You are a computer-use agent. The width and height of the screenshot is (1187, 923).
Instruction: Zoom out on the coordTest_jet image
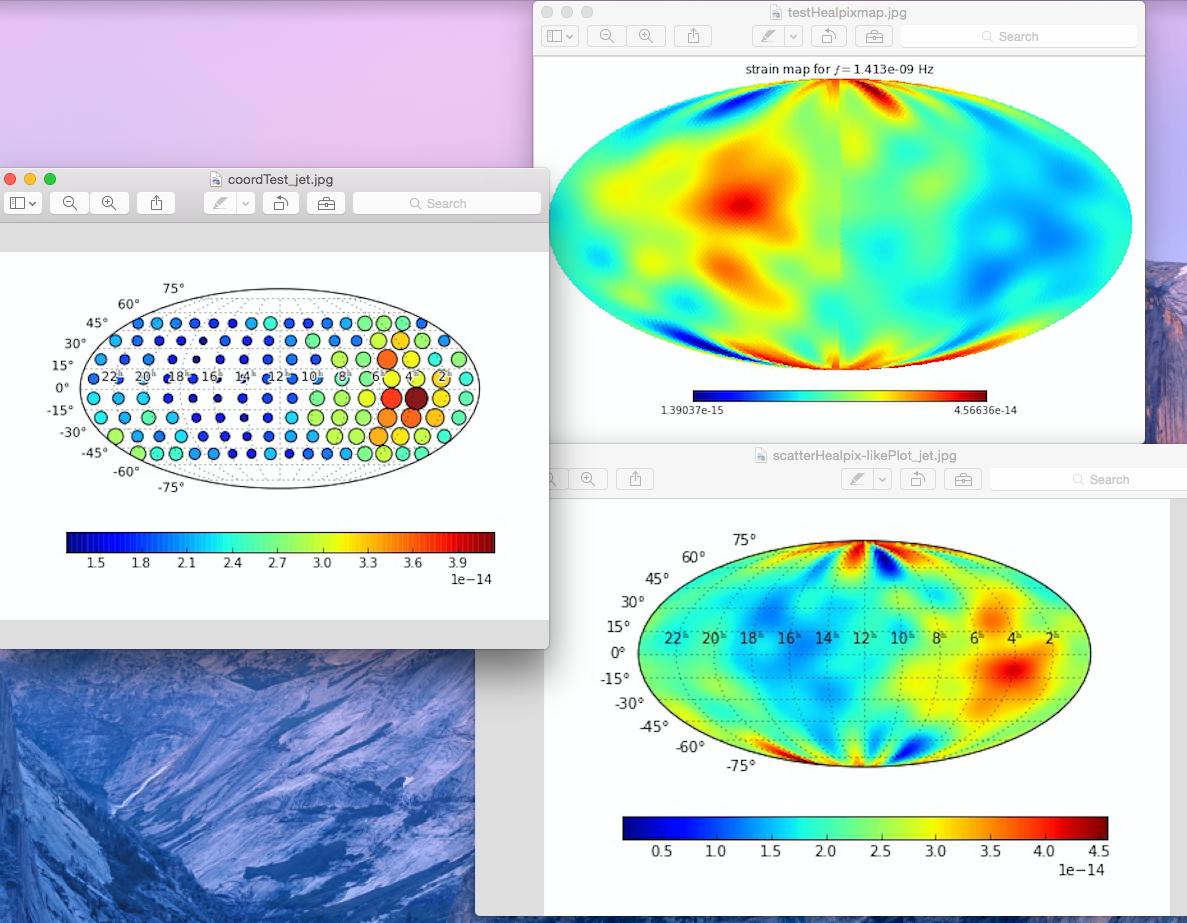(x=69, y=202)
